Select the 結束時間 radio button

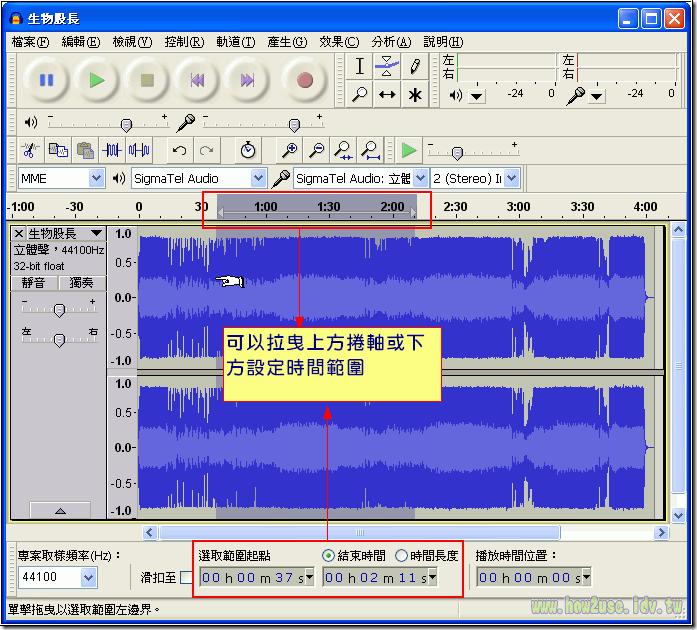[x=329, y=556]
